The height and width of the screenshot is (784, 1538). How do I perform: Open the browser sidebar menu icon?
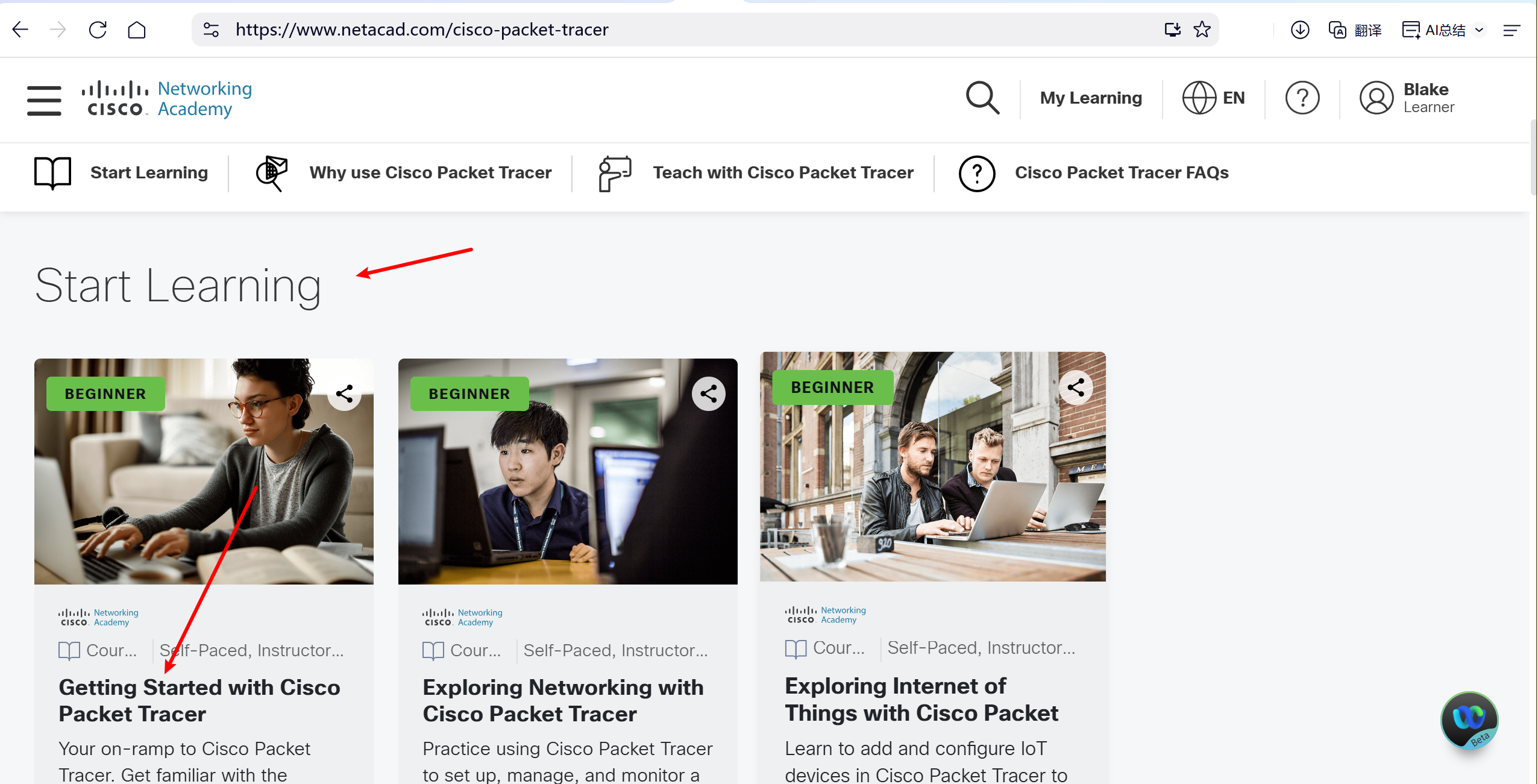(1511, 30)
